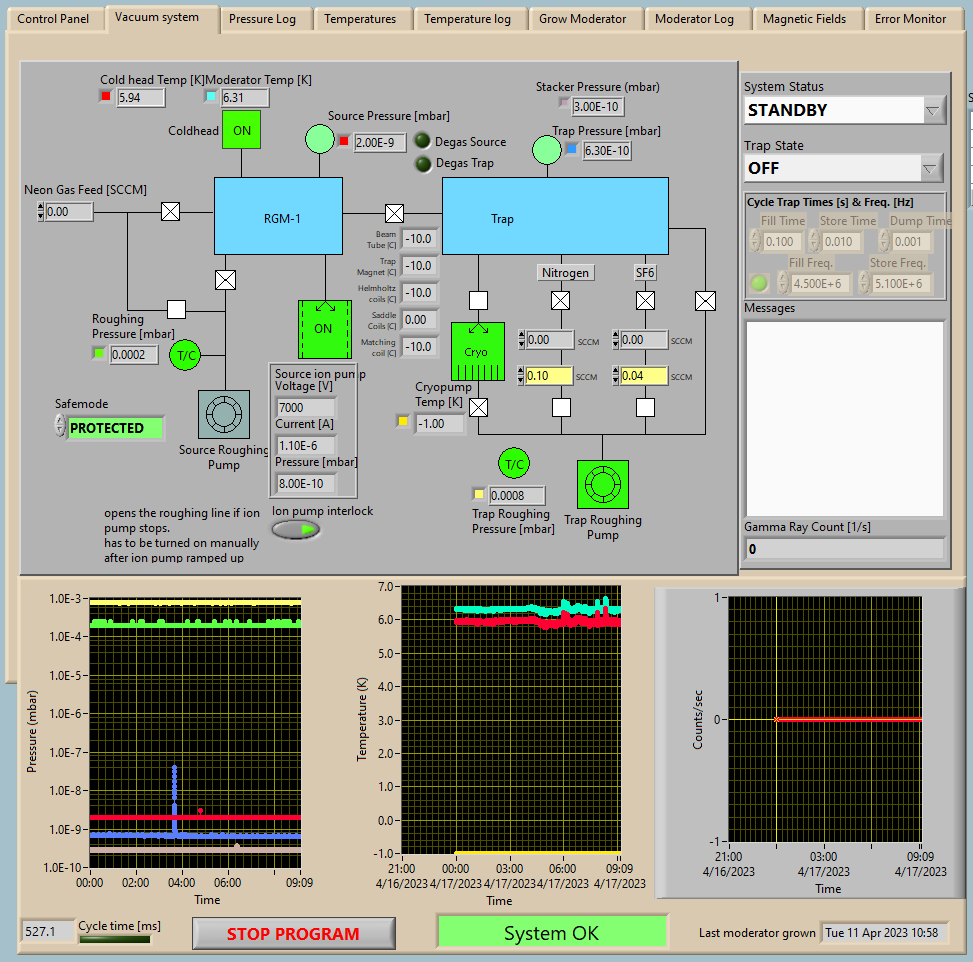Click the Trap Roughing Pump icon
Image resolution: width=973 pixels, height=962 pixels.
pyautogui.click(x=602, y=485)
